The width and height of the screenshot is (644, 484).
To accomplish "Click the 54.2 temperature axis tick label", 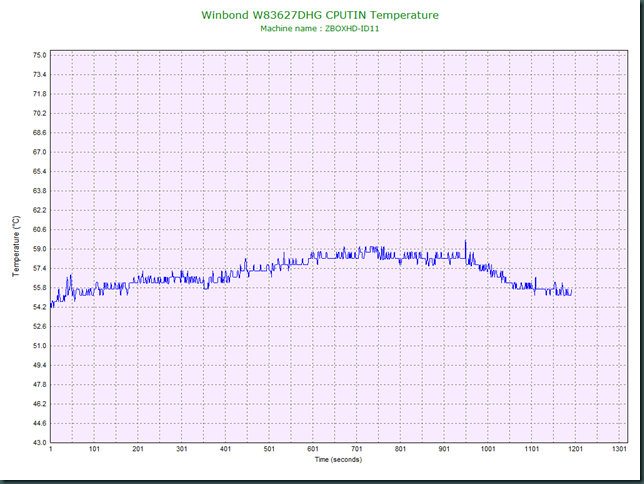I will [x=39, y=307].
